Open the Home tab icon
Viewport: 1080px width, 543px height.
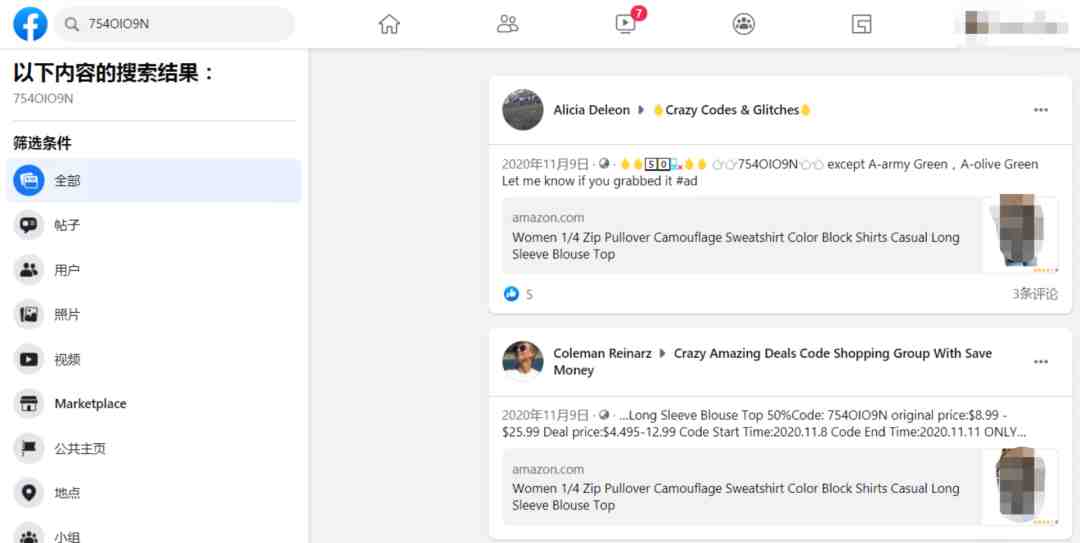[x=389, y=24]
